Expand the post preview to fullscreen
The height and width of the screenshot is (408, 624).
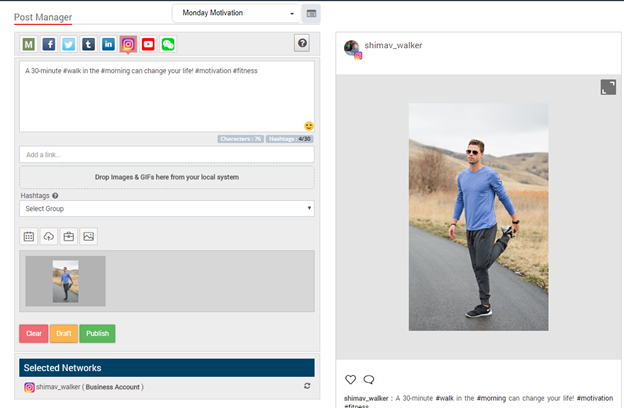(608, 88)
